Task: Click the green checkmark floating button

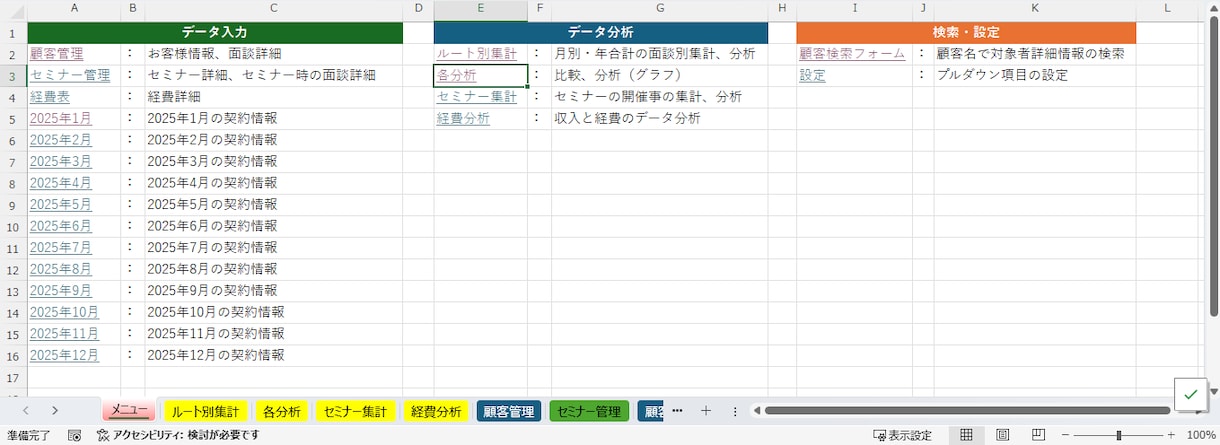Action: click(1190, 395)
